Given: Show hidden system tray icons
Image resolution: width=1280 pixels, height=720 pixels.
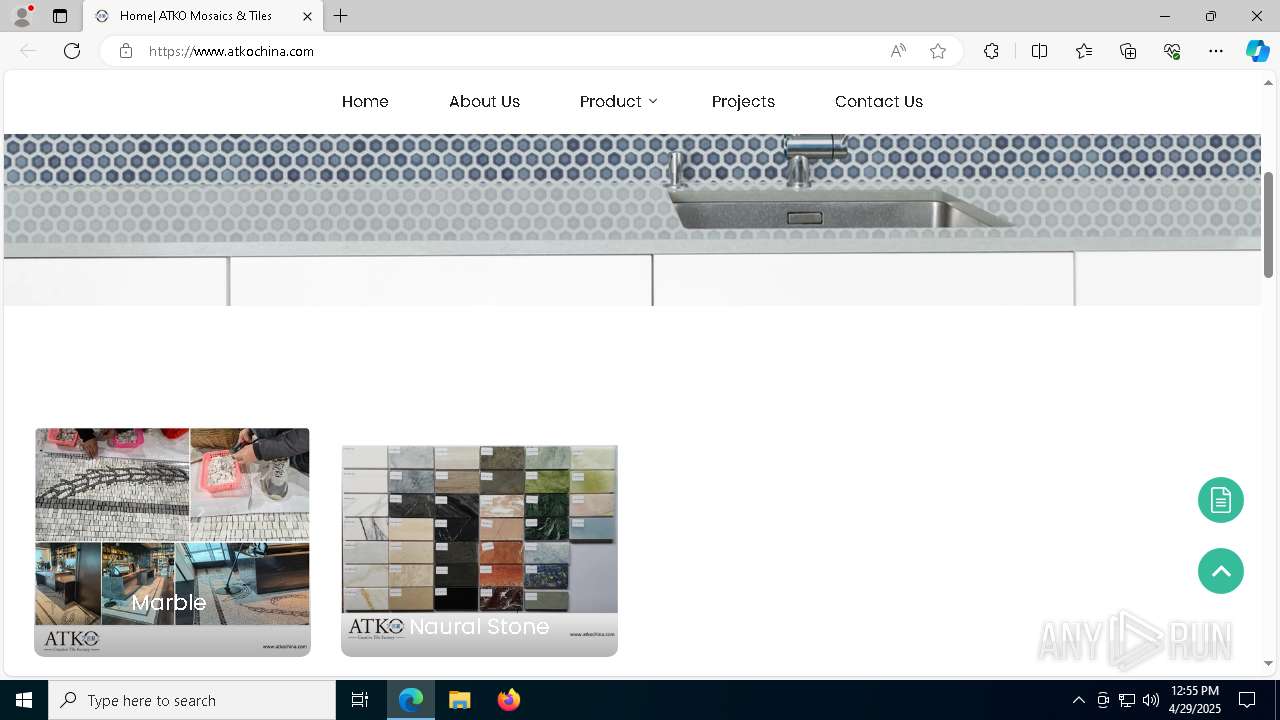Looking at the screenshot, I should pyautogui.click(x=1078, y=700).
